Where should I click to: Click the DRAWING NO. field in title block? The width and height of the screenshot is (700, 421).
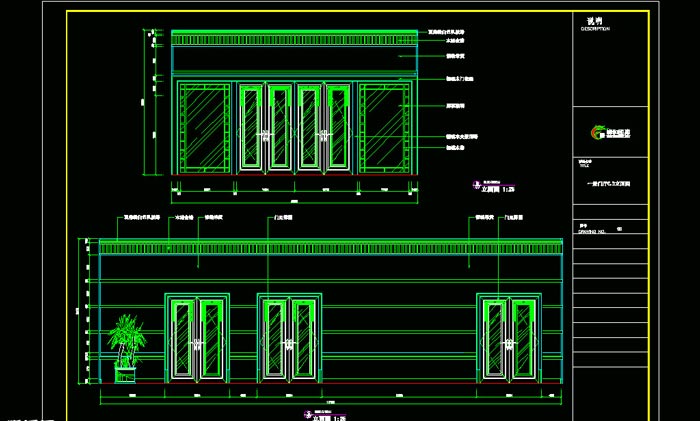pos(594,230)
